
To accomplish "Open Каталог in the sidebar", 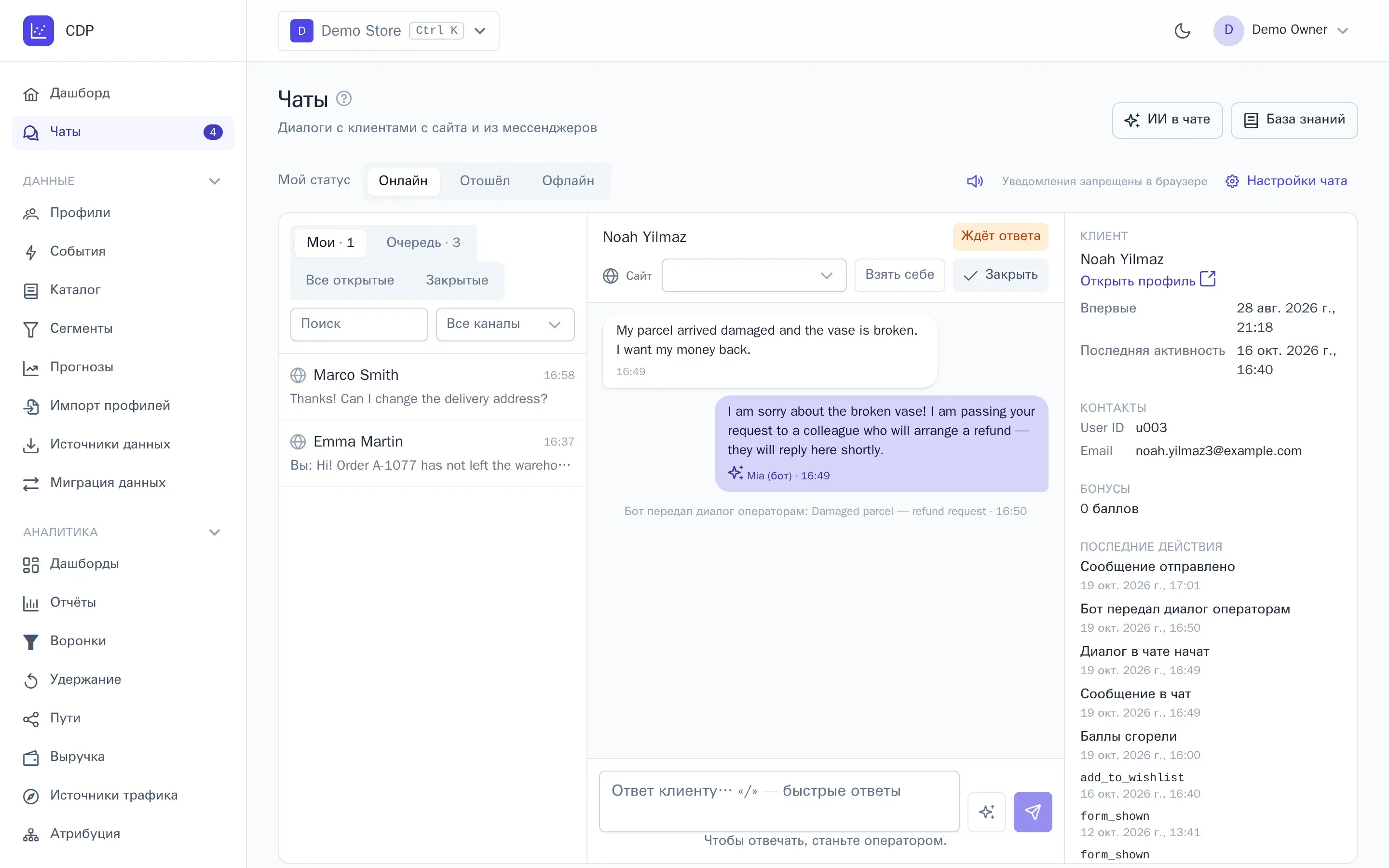I will 123,290.
